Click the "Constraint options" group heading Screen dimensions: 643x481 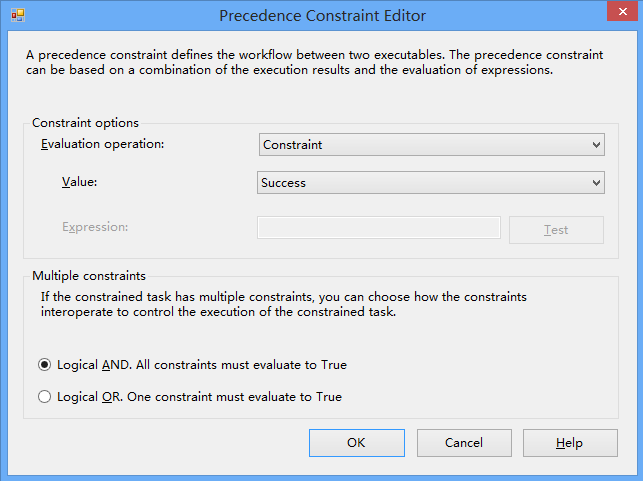click(x=85, y=122)
